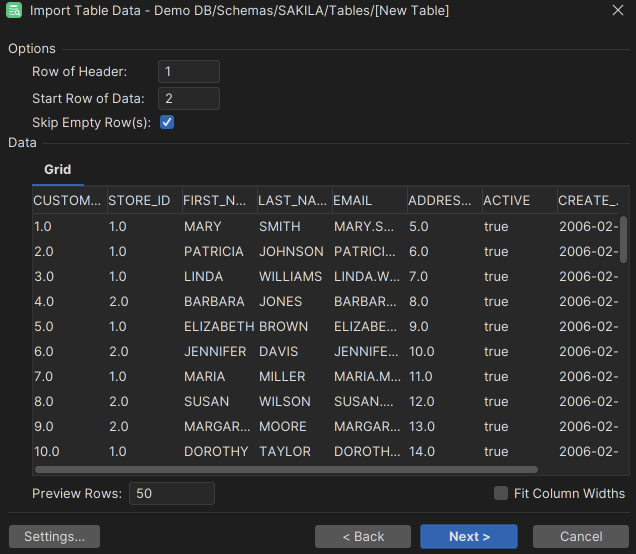Enable Fit Column Widths checkbox

pos(501,493)
